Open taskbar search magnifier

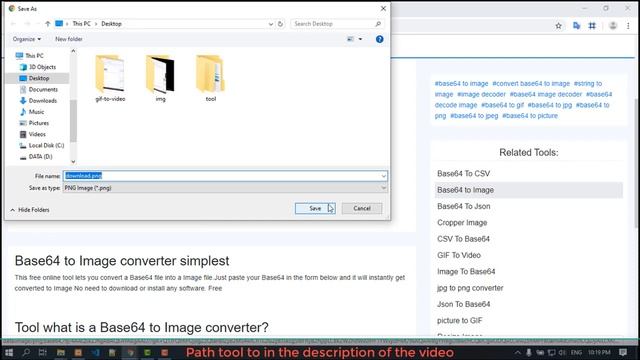point(26,353)
